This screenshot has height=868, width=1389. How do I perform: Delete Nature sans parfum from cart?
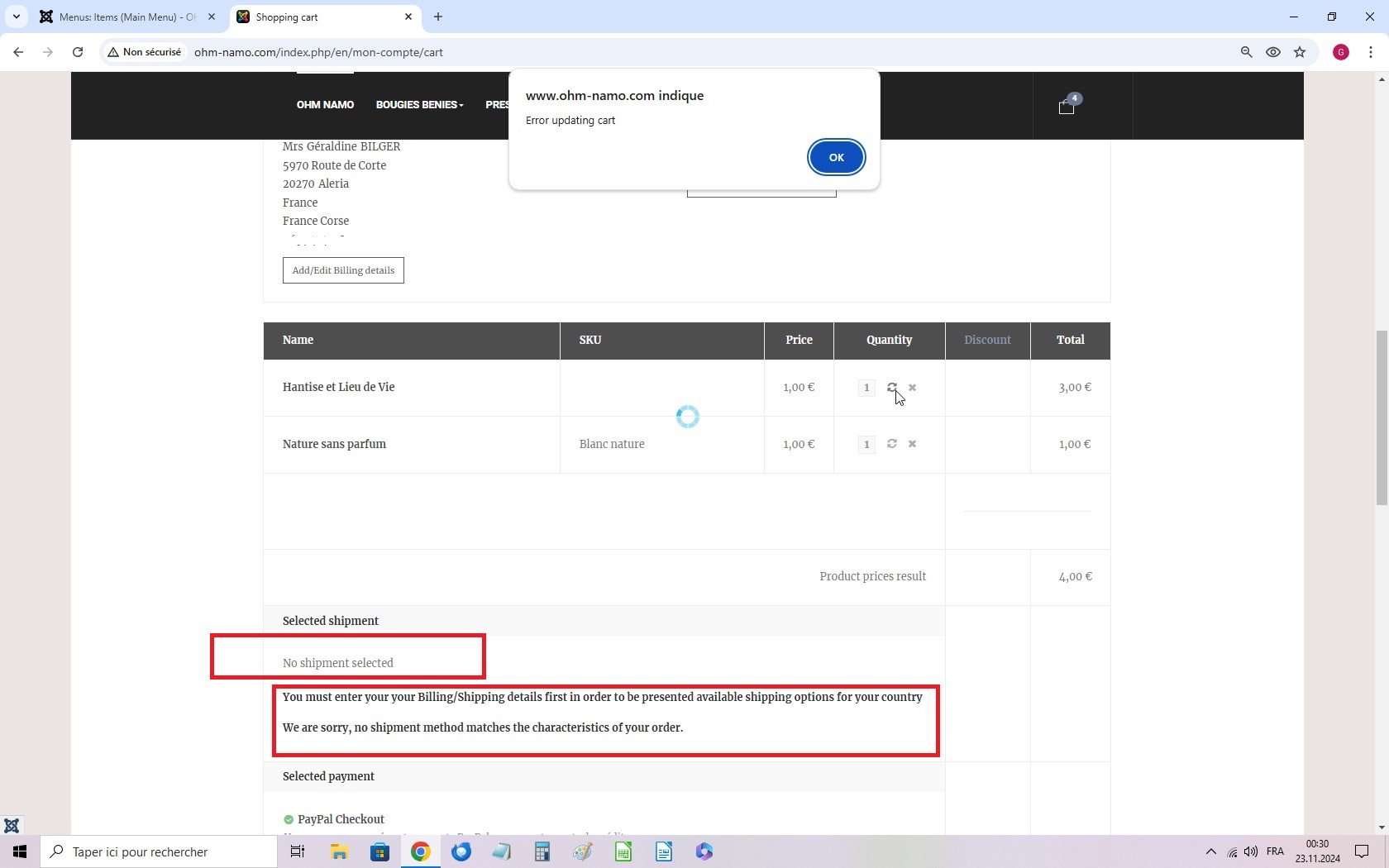[x=912, y=444]
